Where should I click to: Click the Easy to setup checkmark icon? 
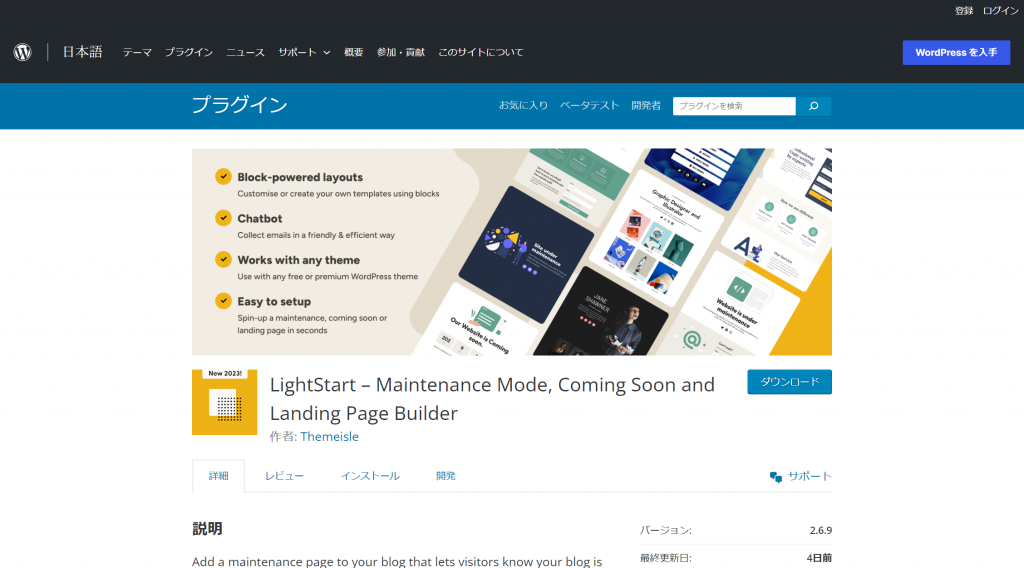pos(223,301)
